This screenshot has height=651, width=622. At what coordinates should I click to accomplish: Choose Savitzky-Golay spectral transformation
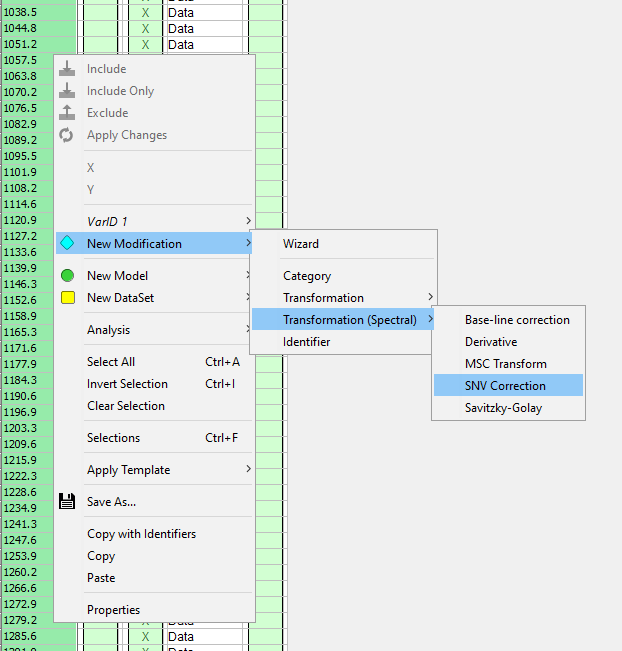503,408
